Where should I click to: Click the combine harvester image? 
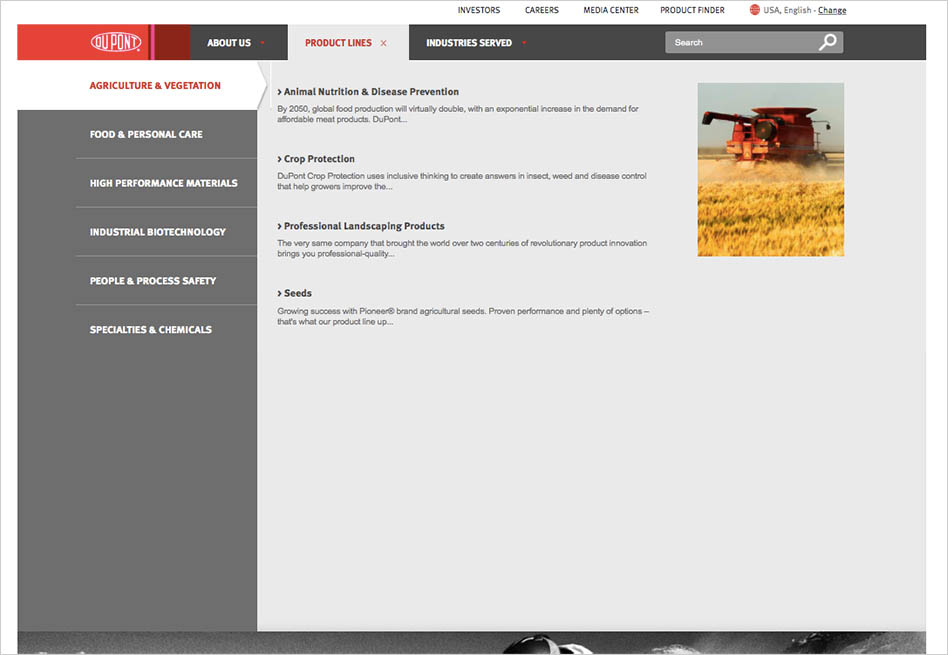pos(770,169)
